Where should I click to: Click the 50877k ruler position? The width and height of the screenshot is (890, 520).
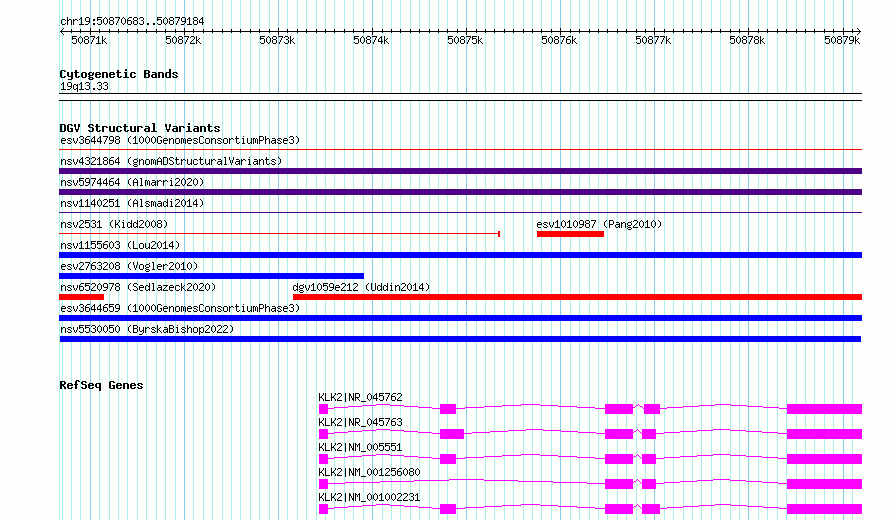tap(653, 40)
